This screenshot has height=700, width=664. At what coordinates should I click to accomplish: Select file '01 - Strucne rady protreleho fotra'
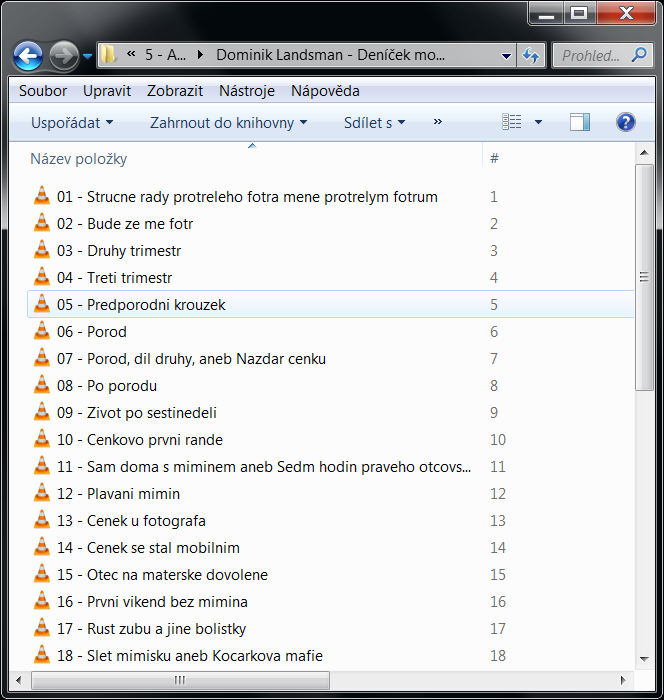point(330,197)
